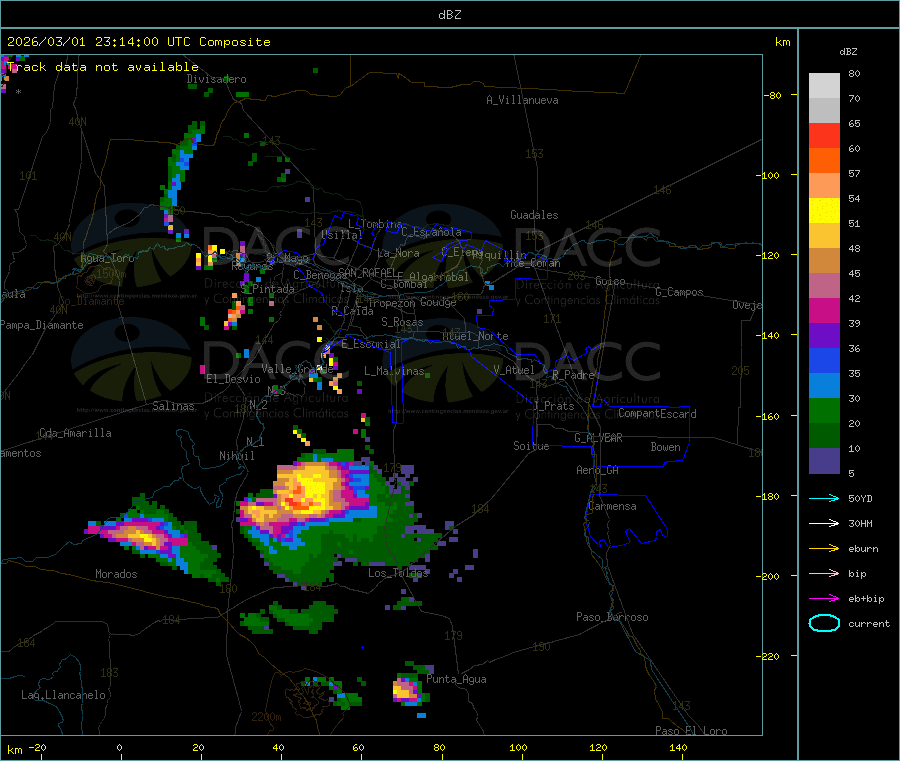
Task: Select the red 60–65 dBZ swatch
Action: click(x=824, y=136)
